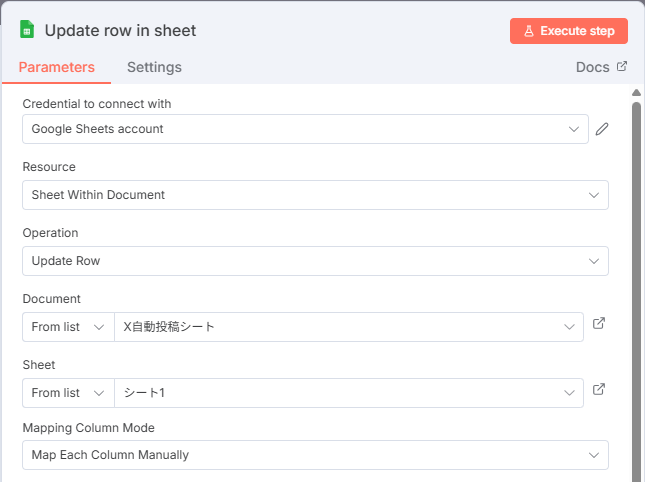Open Document in new tab via external-link icon

(599, 324)
